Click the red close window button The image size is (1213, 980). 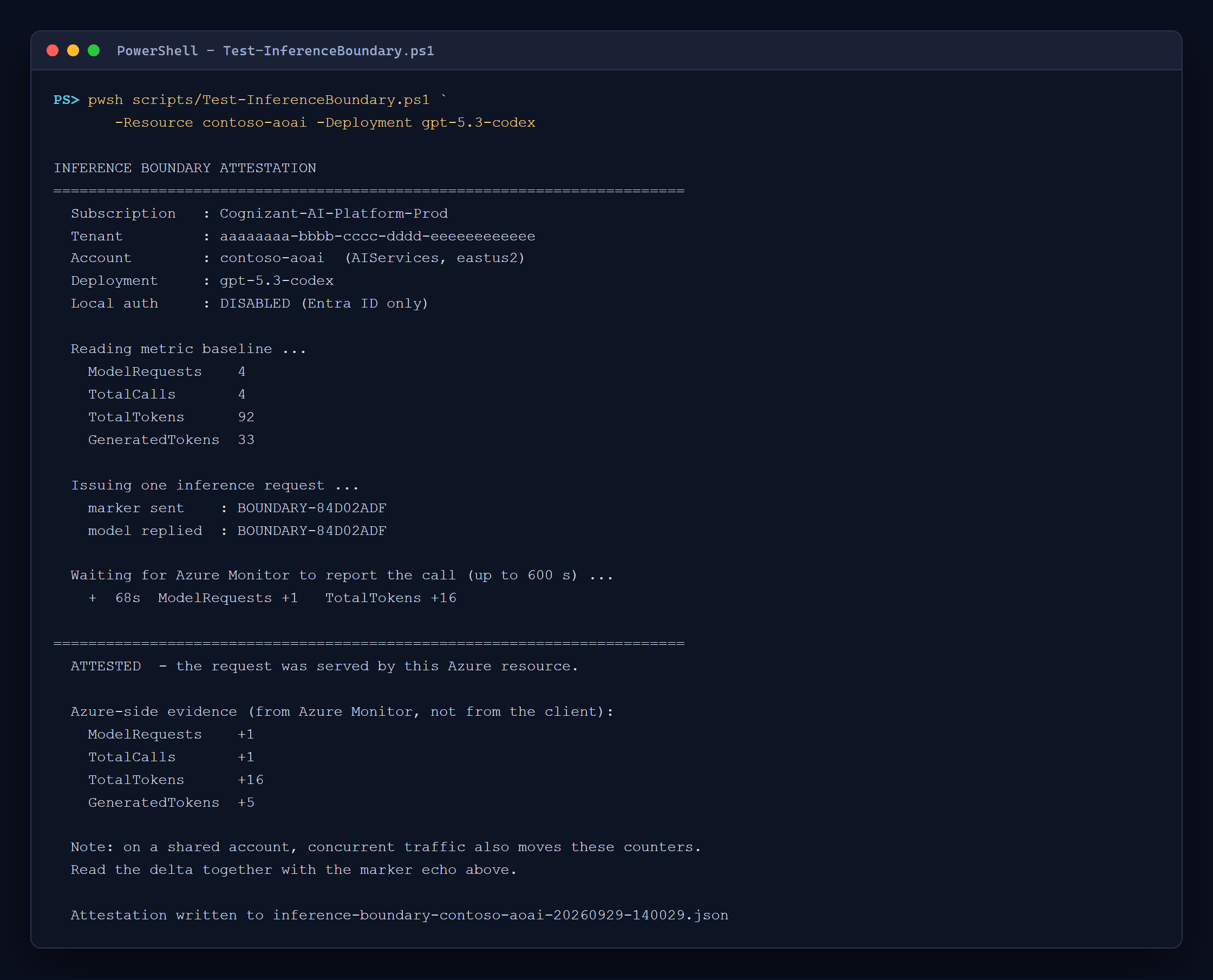(53, 51)
